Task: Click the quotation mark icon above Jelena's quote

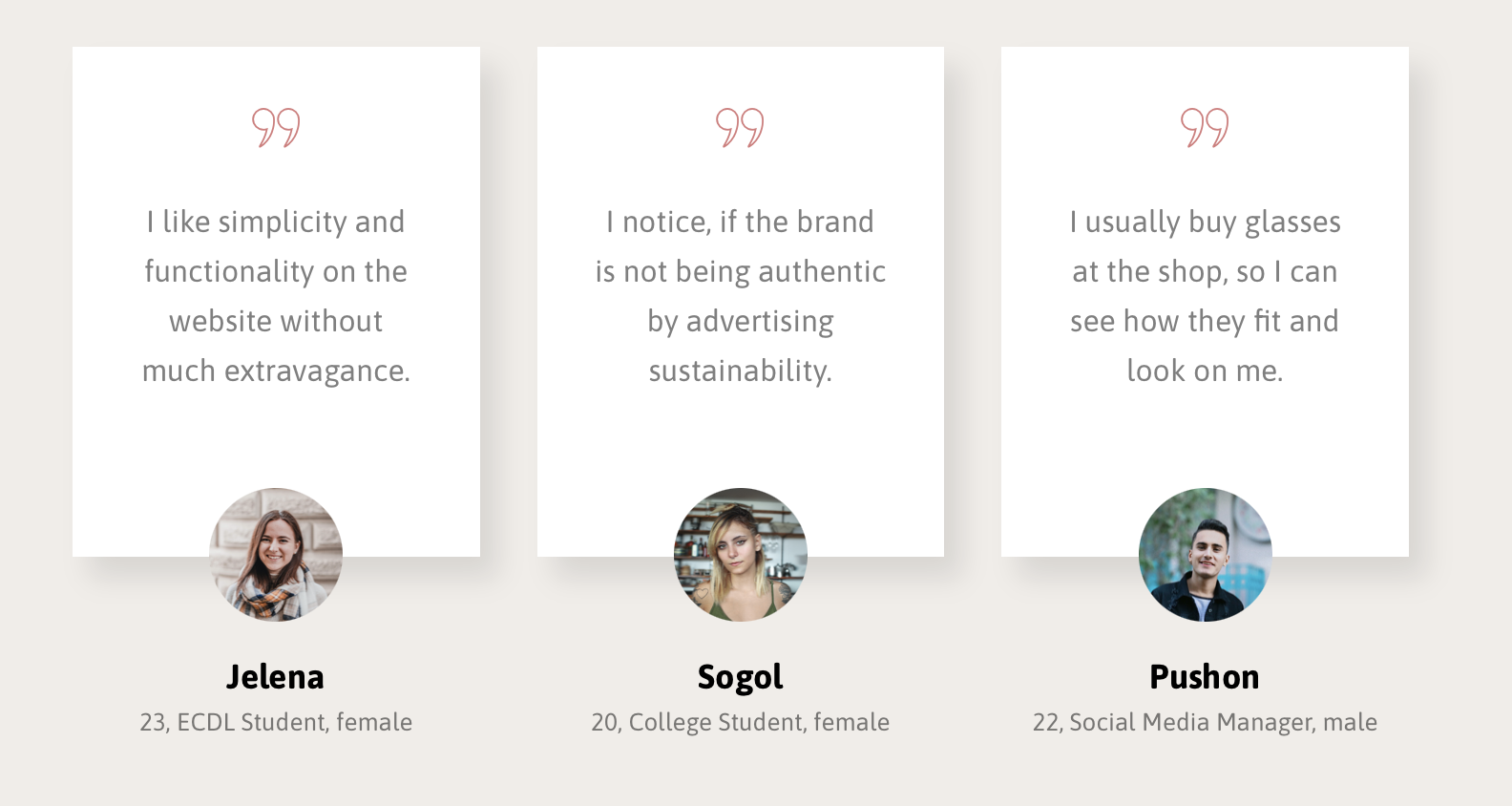Action: [276, 127]
